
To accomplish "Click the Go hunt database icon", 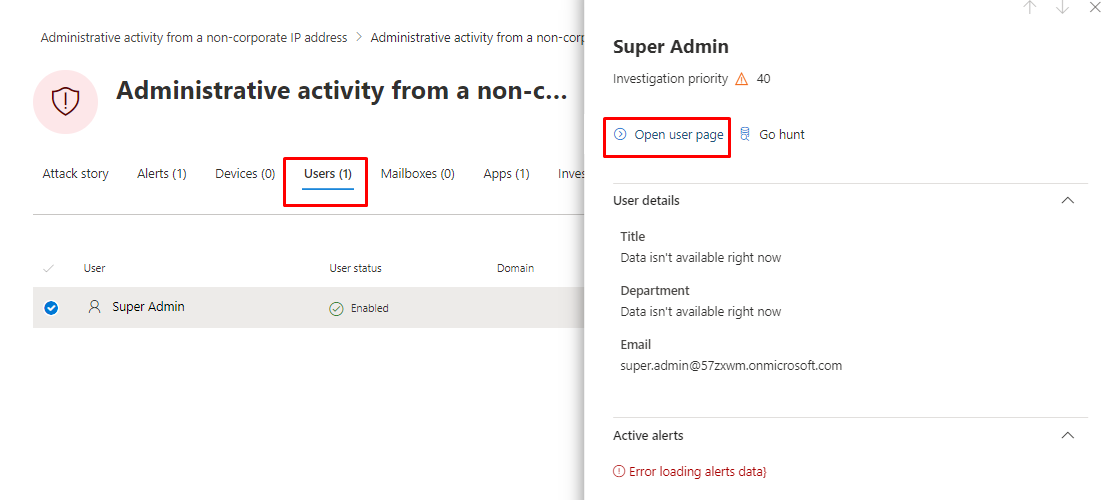I will click(x=745, y=134).
